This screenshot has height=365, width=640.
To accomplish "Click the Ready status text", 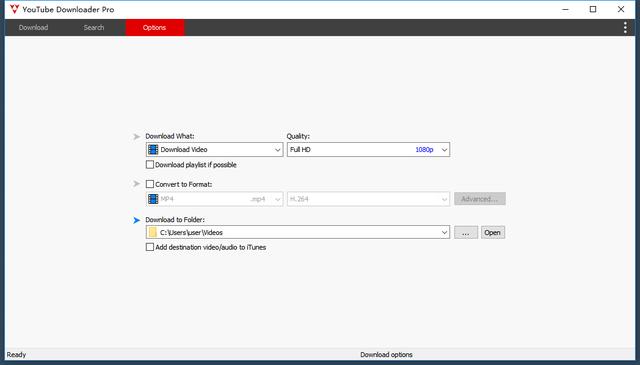I will [16, 354].
